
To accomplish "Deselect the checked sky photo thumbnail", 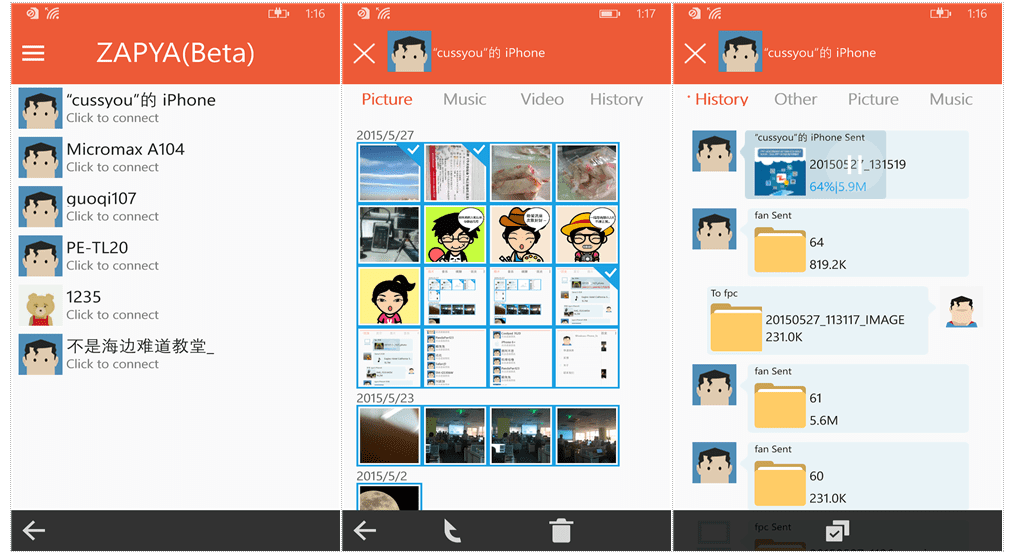I will coord(389,172).
